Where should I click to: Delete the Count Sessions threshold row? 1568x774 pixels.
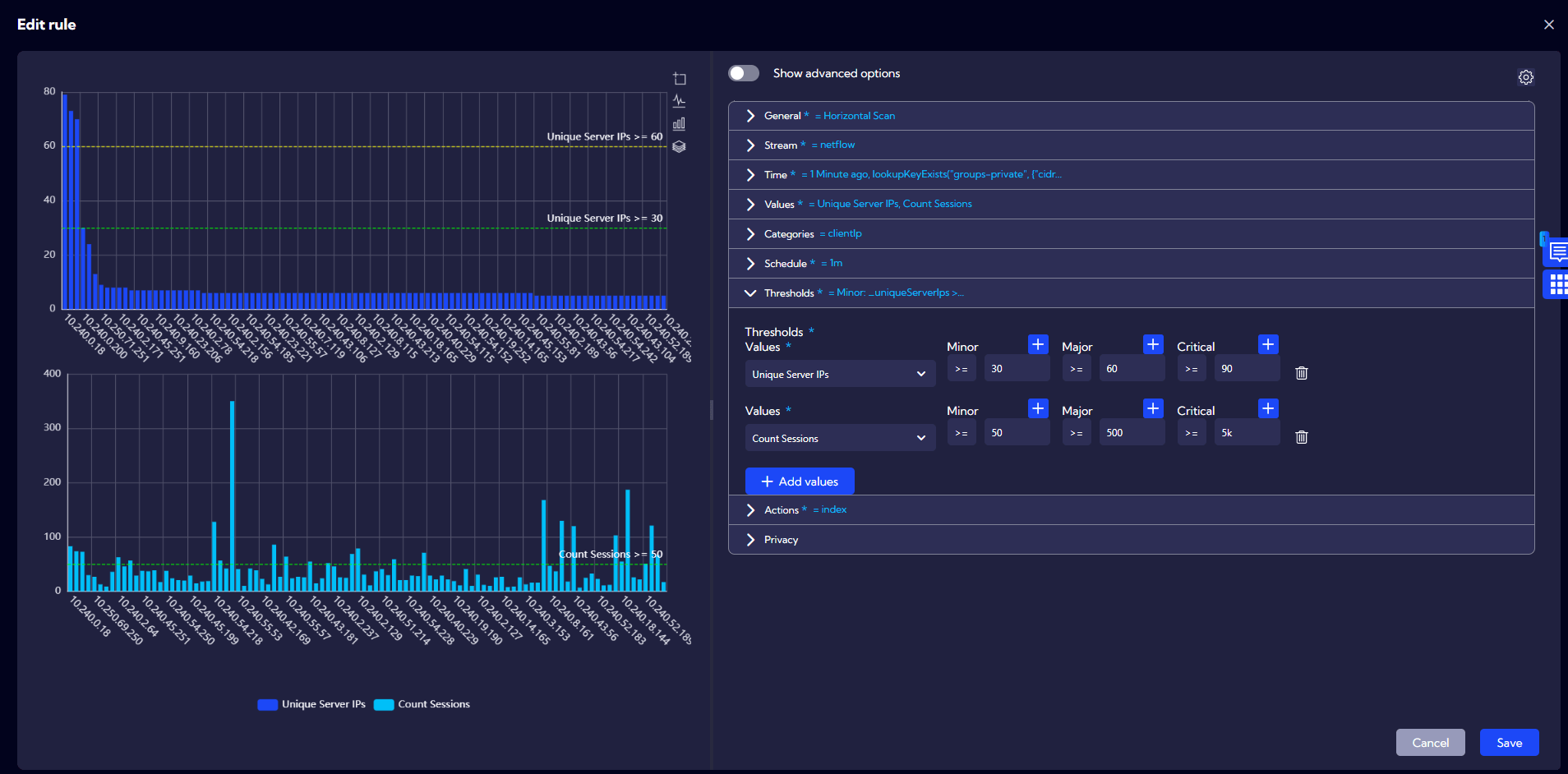coord(1301,437)
